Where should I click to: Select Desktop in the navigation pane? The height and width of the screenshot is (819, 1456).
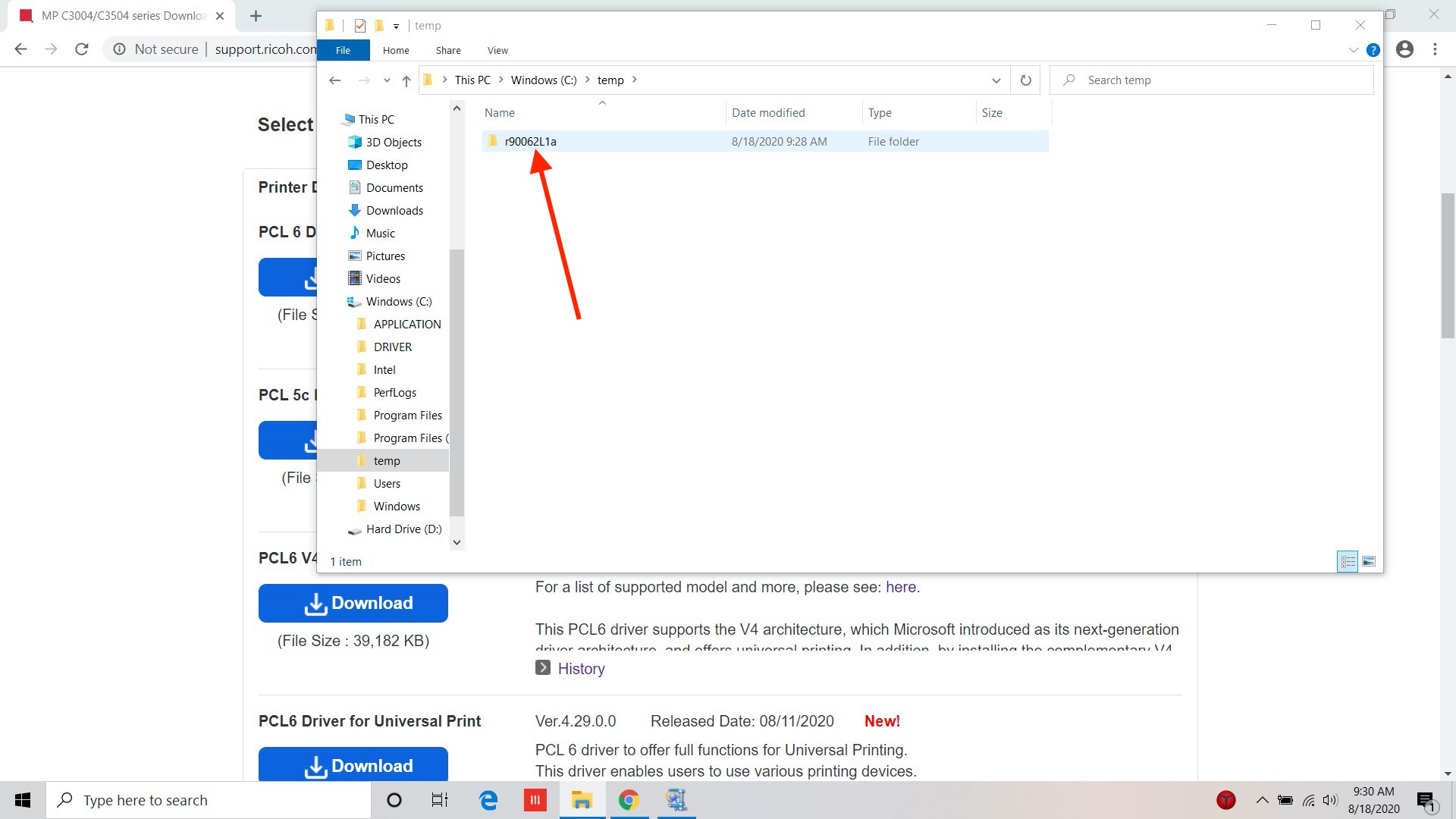pos(387,165)
